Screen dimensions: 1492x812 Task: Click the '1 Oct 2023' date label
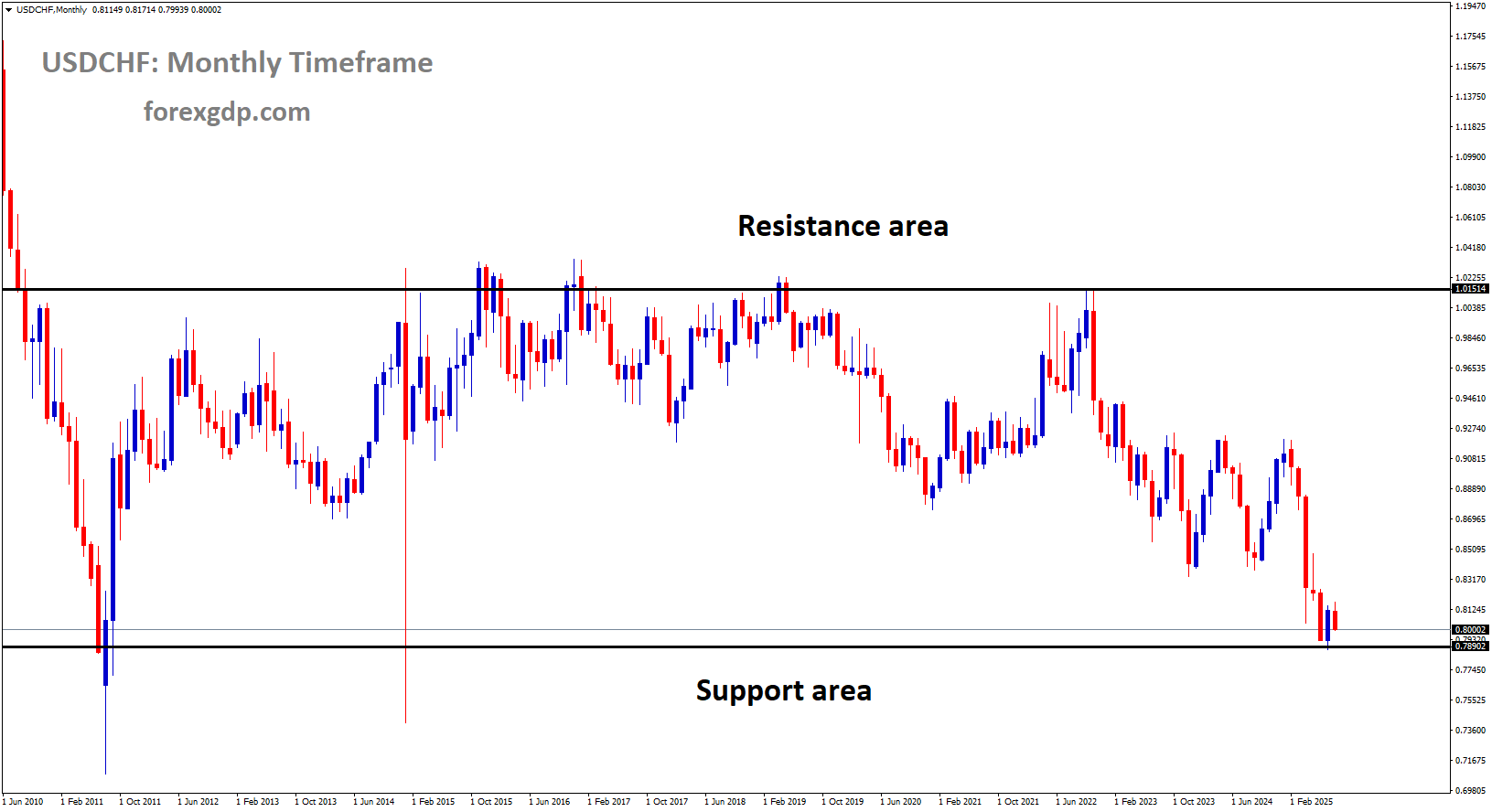pos(1194,802)
